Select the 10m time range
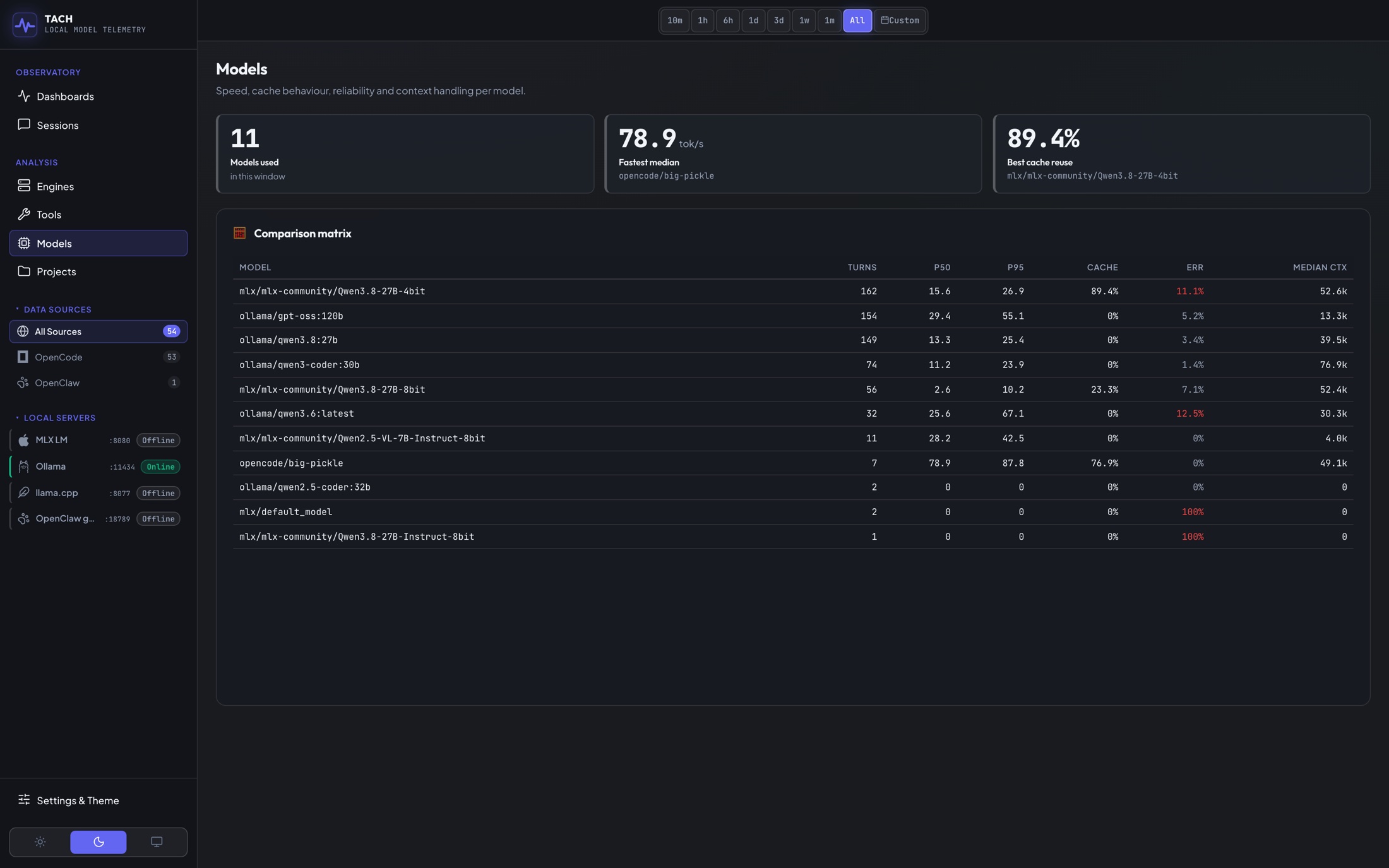This screenshot has height=868, width=1389. (674, 20)
